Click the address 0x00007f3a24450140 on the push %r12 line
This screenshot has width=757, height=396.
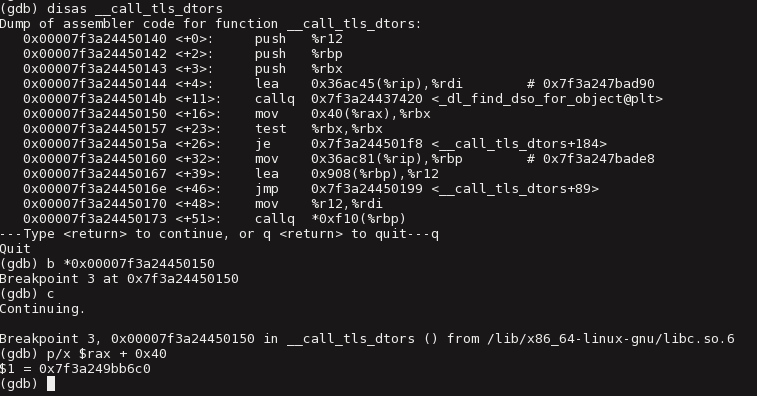(x=95, y=39)
